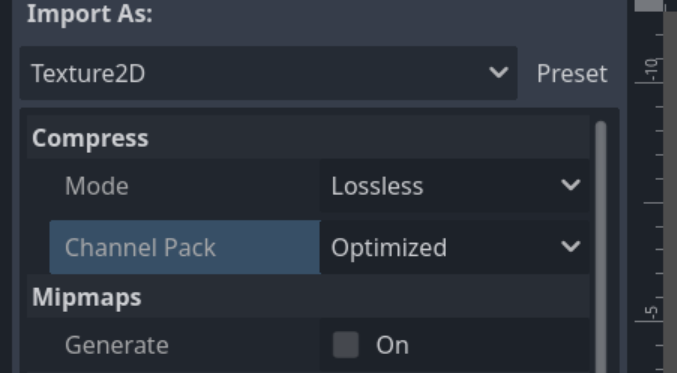Collapse the Mipmaps section header
This screenshot has height=373, width=677.
pos(308,297)
